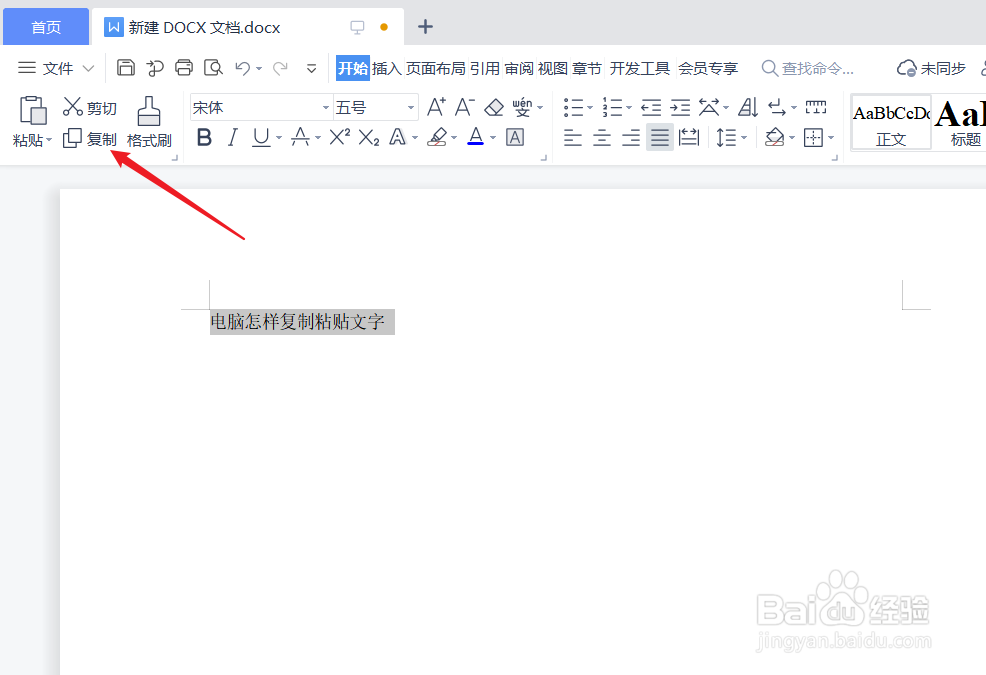Image resolution: width=986 pixels, height=675 pixels.
Task: Toggle strikethrough text formatting
Action: (300, 137)
